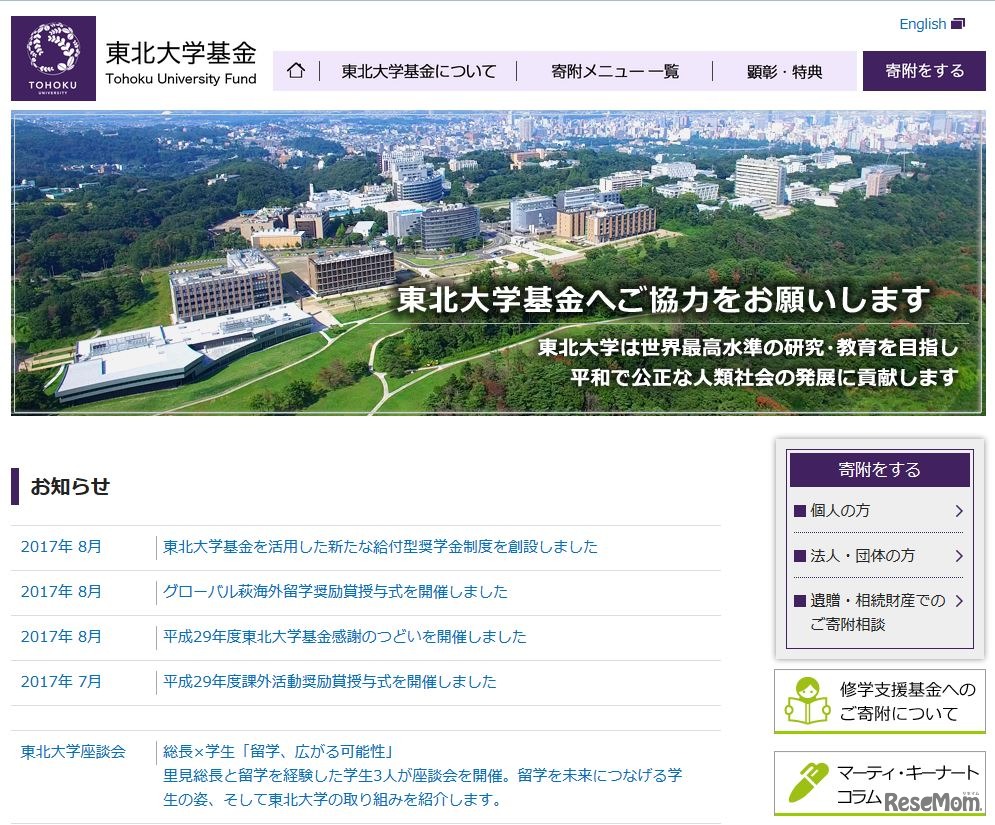Click the purple 寄附をする button in navigation
This screenshot has height=825, width=995.
tap(924, 70)
